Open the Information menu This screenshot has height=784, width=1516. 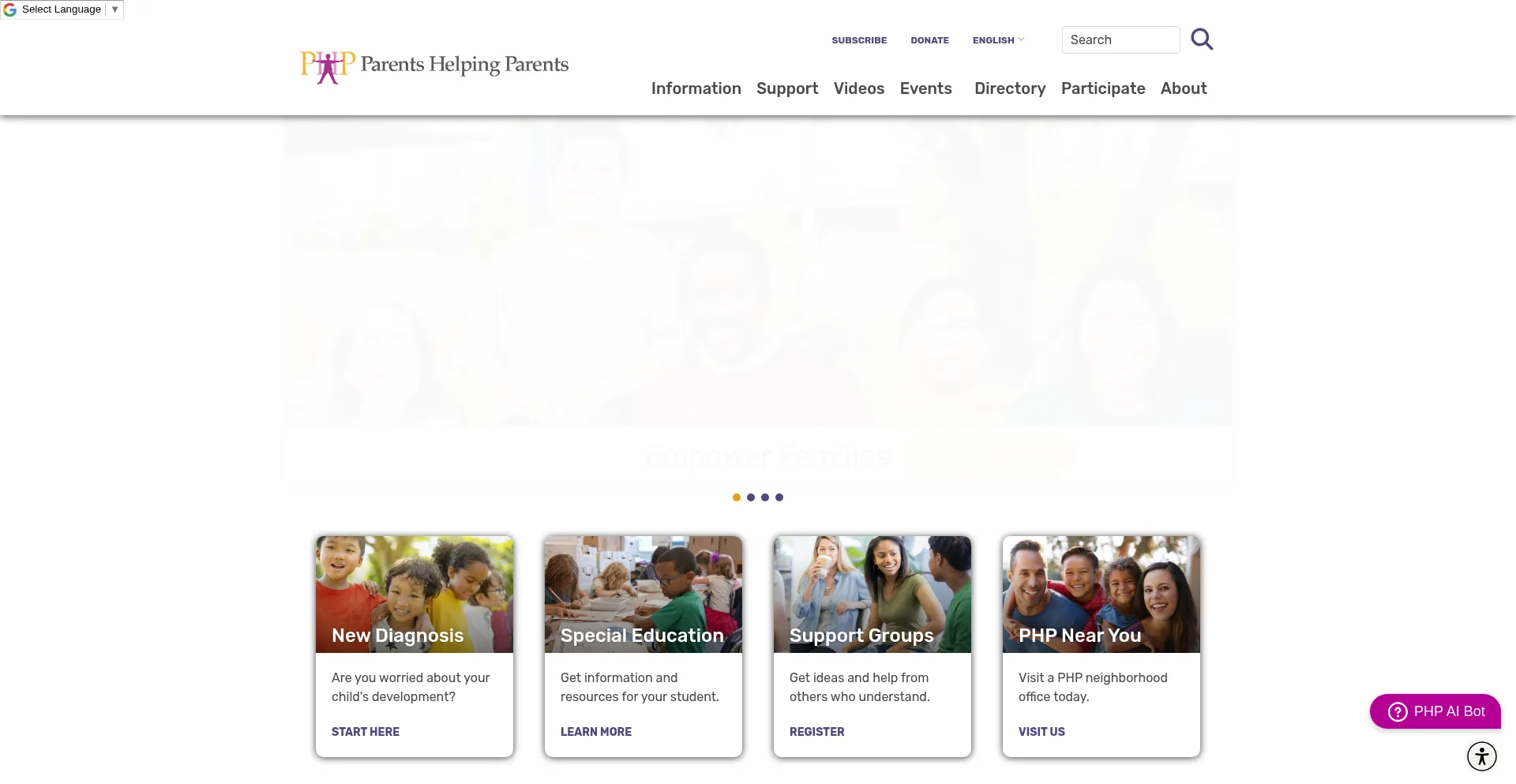(x=696, y=88)
